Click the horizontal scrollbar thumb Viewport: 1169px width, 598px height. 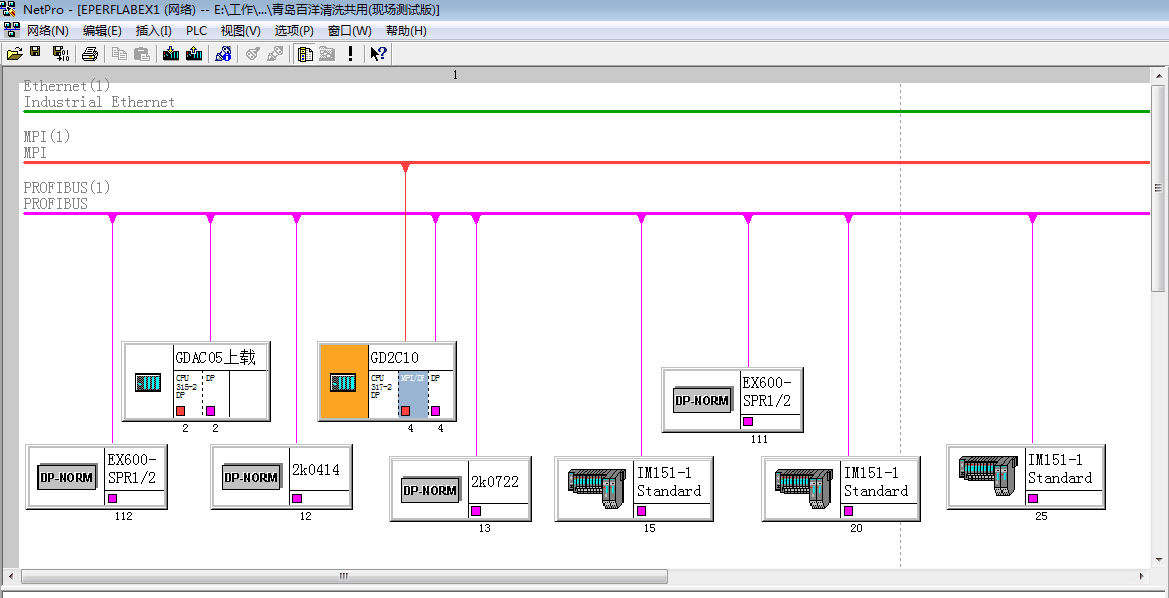coord(344,576)
